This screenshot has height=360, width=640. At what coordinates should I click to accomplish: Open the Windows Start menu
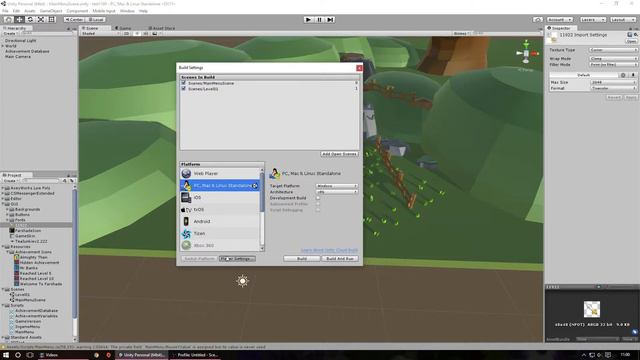(6, 355)
